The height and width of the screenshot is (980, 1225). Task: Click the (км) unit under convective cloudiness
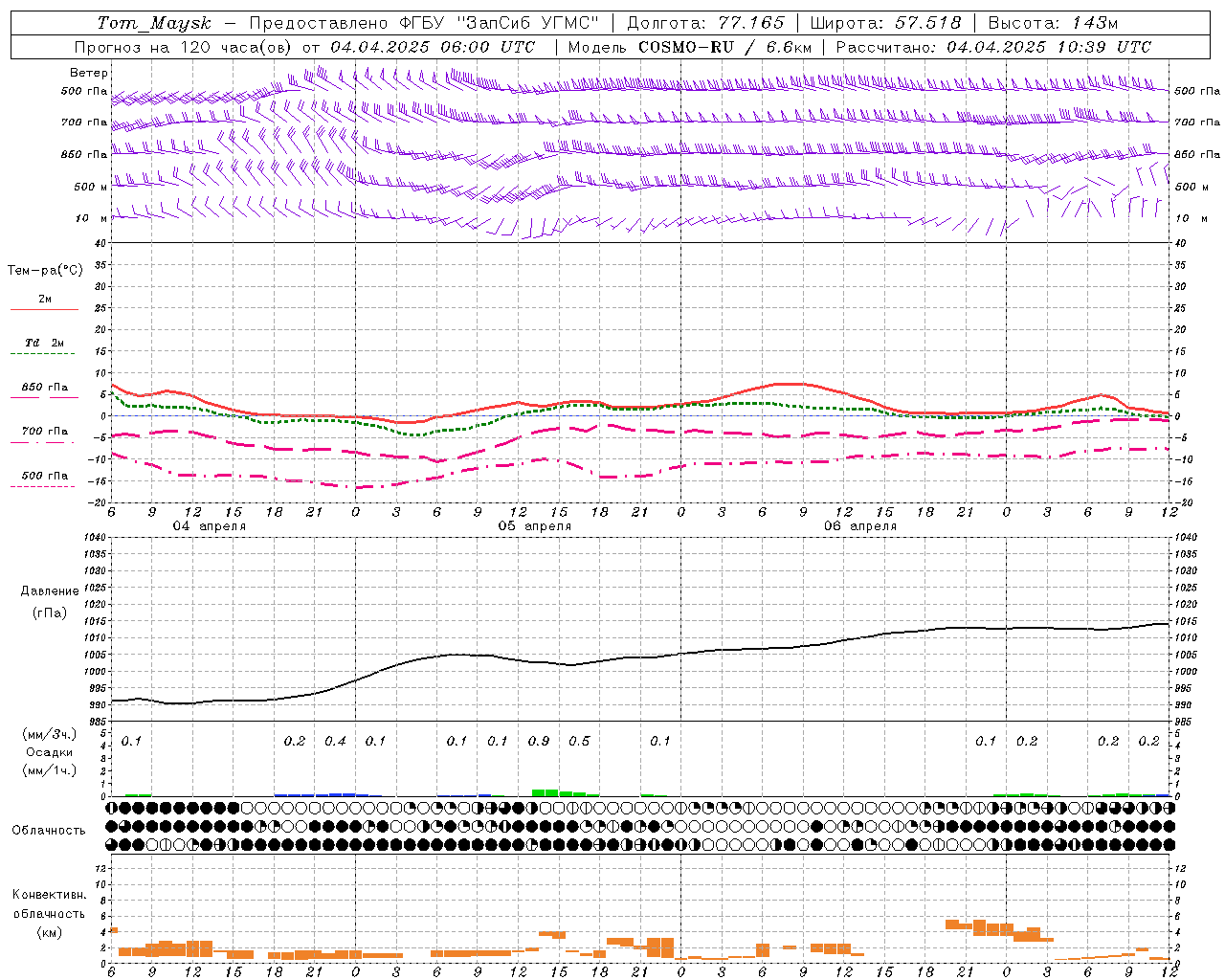(49, 932)
